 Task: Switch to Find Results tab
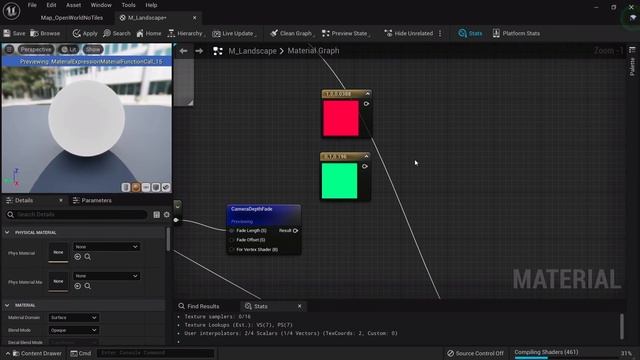tap(199, 306)
